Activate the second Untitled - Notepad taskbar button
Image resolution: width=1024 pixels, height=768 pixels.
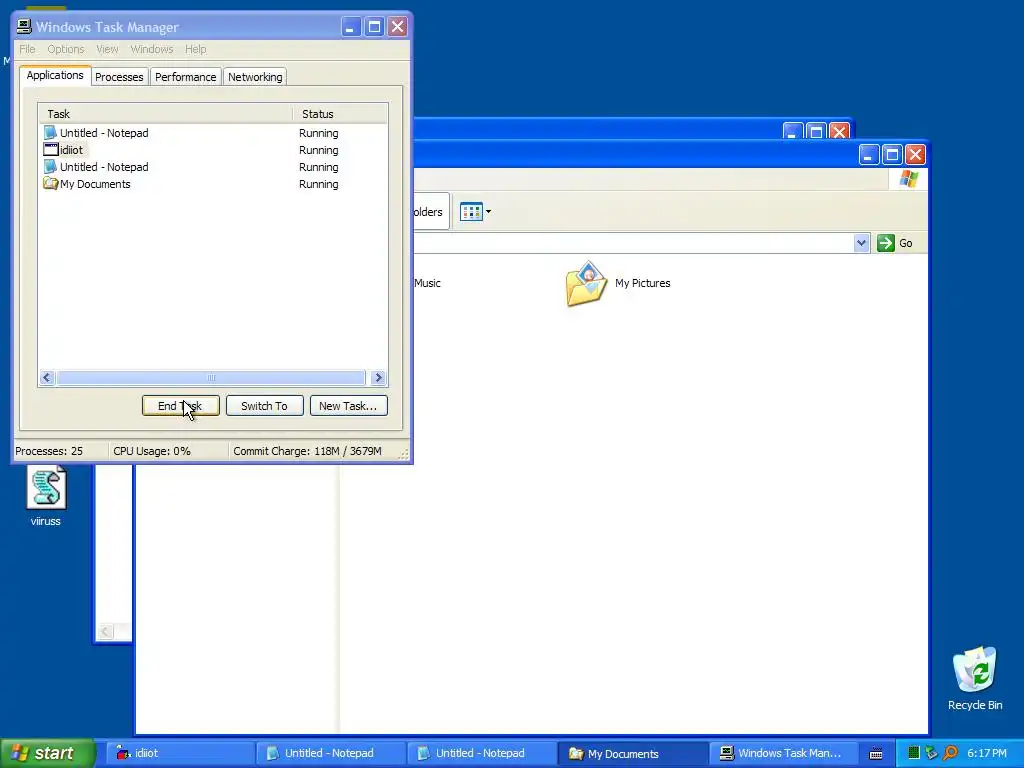pyautogui.click(x=481, y=753)
